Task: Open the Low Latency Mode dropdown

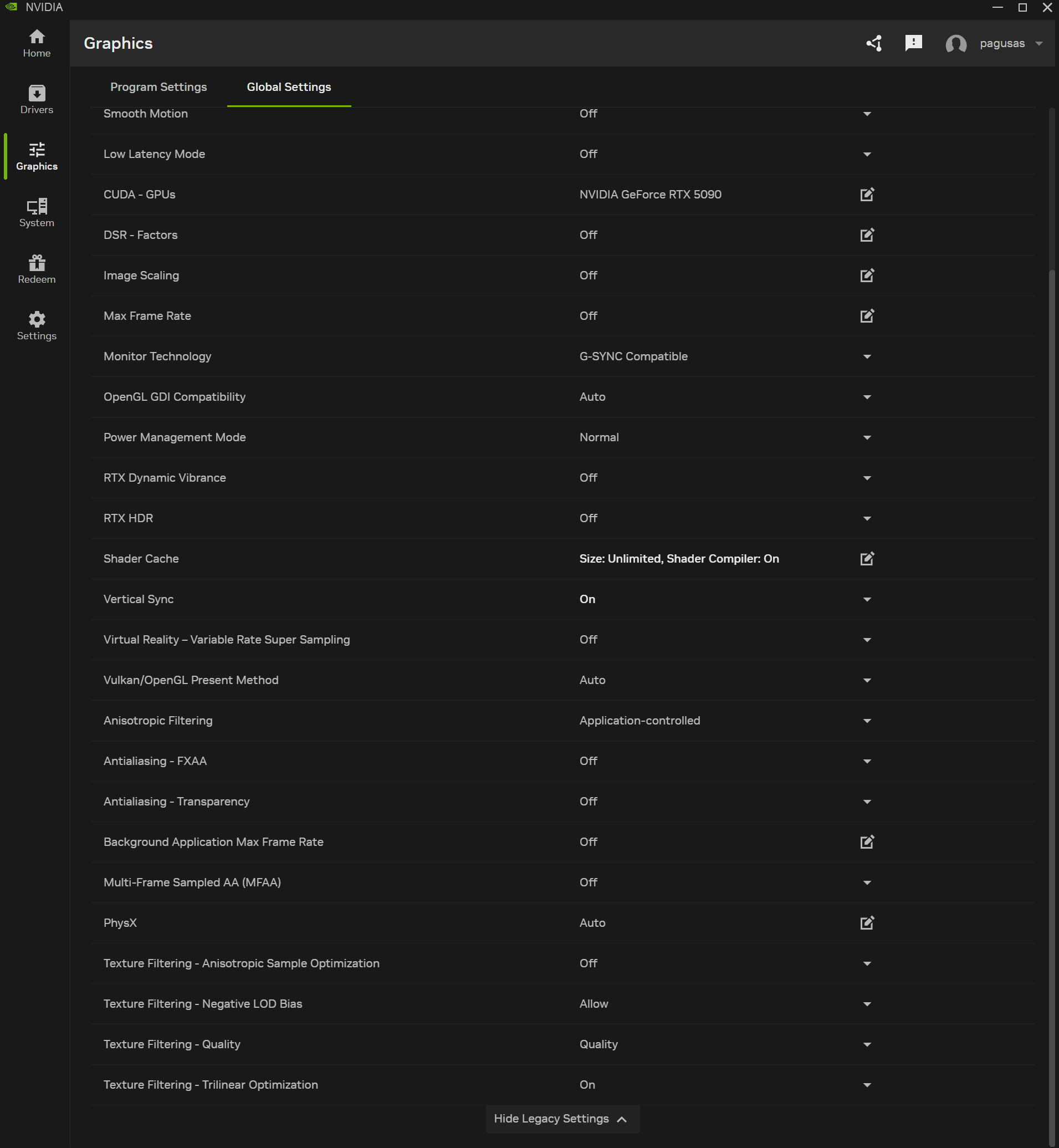Action: pos(867,154)
